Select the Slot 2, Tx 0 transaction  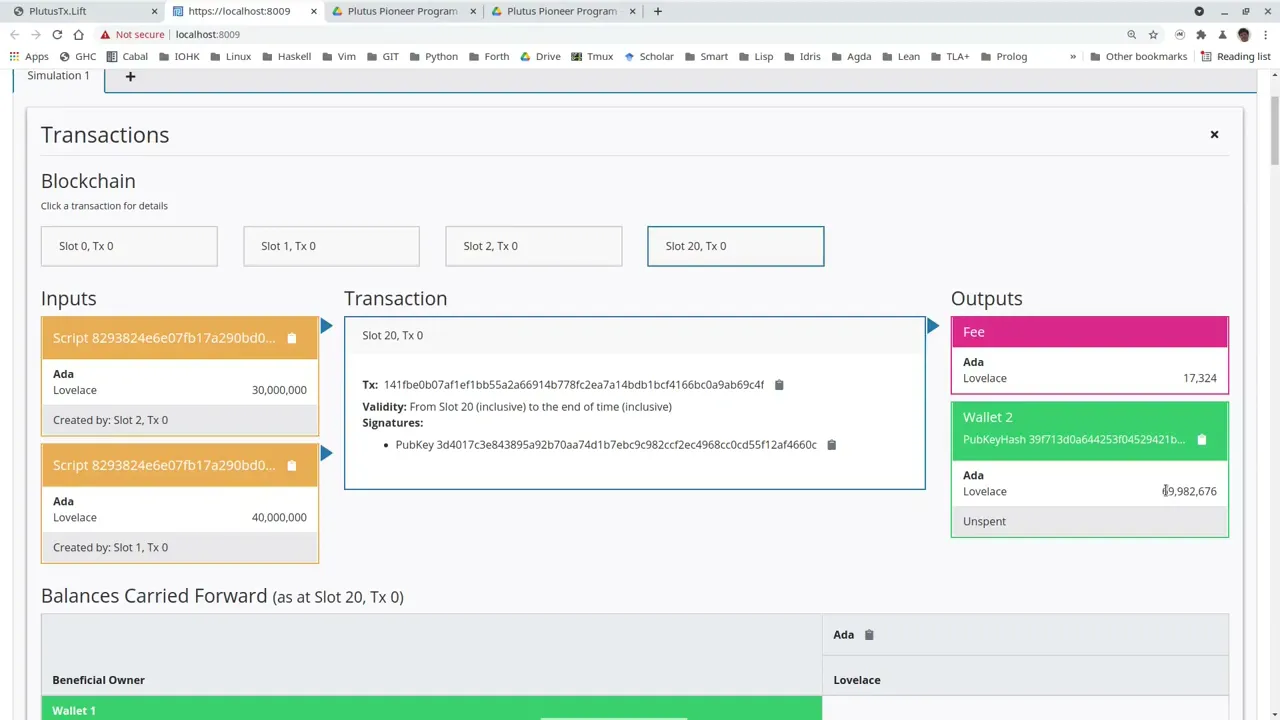coord(533,246)
